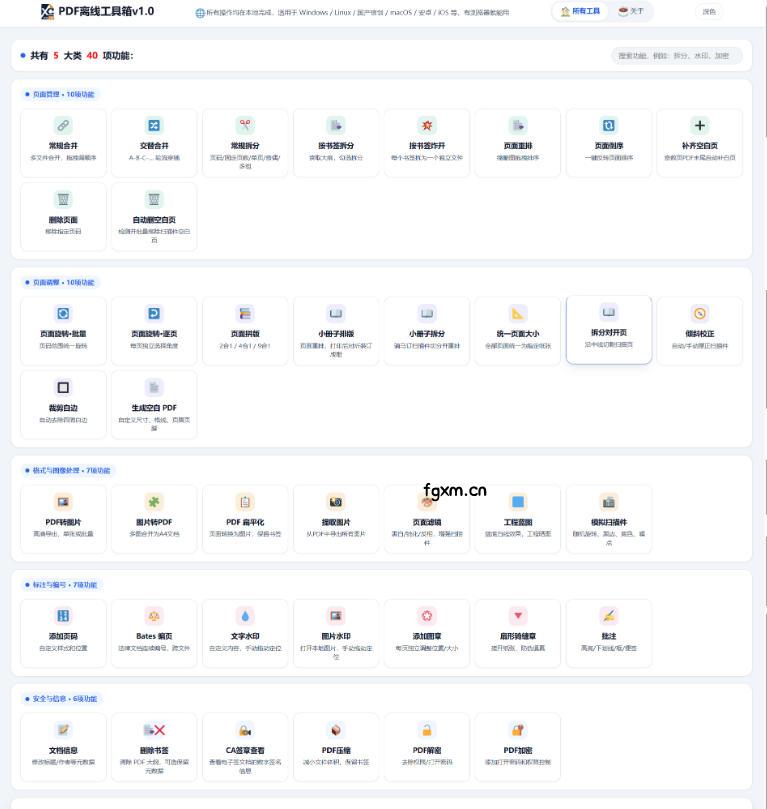This screenshot has height=809, width=767.
Task: Click the 标注与编号 section label
Action: [61, 585]
